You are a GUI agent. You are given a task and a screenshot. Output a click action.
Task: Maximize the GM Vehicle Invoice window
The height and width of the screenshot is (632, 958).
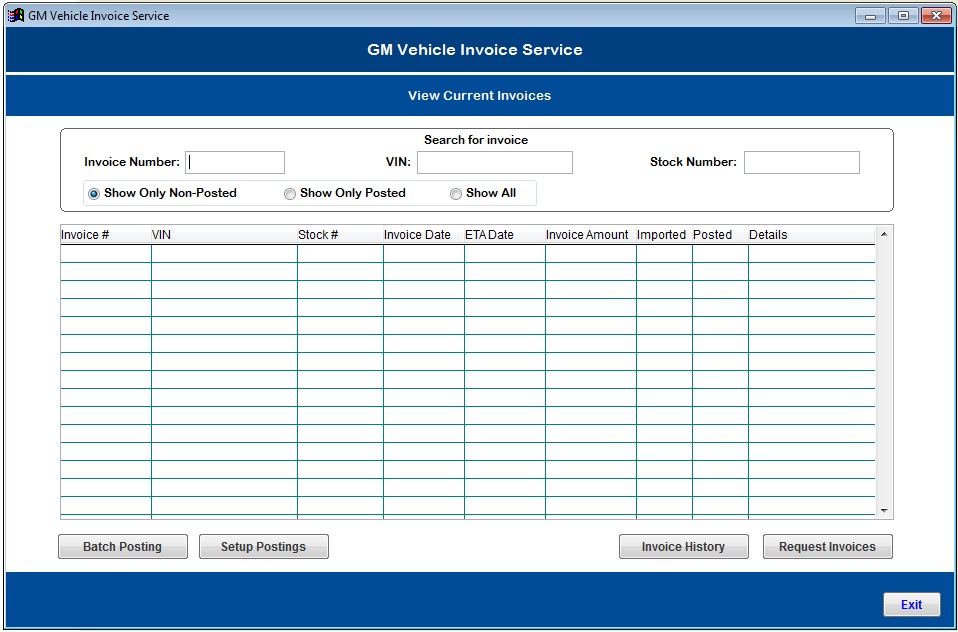point(903,15)
